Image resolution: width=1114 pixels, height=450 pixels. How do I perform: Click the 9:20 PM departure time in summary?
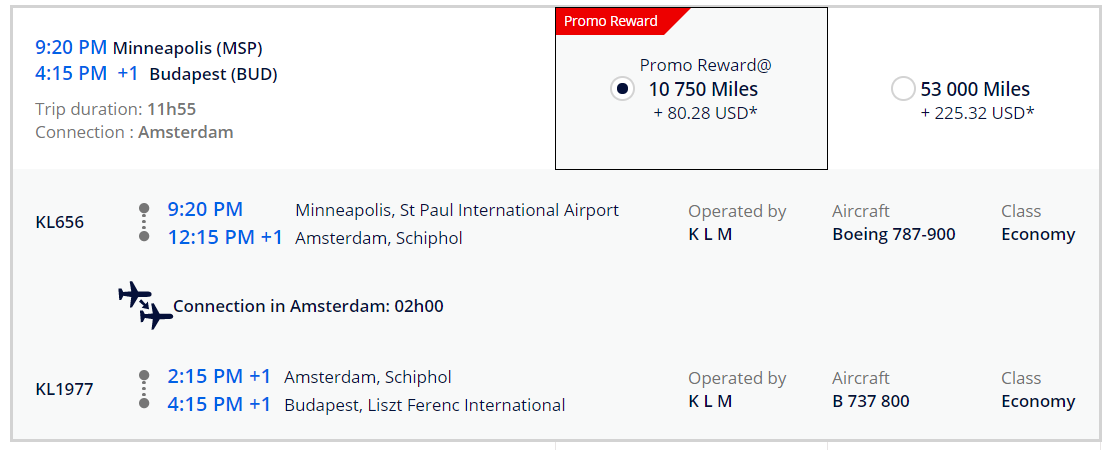[70, 47]
